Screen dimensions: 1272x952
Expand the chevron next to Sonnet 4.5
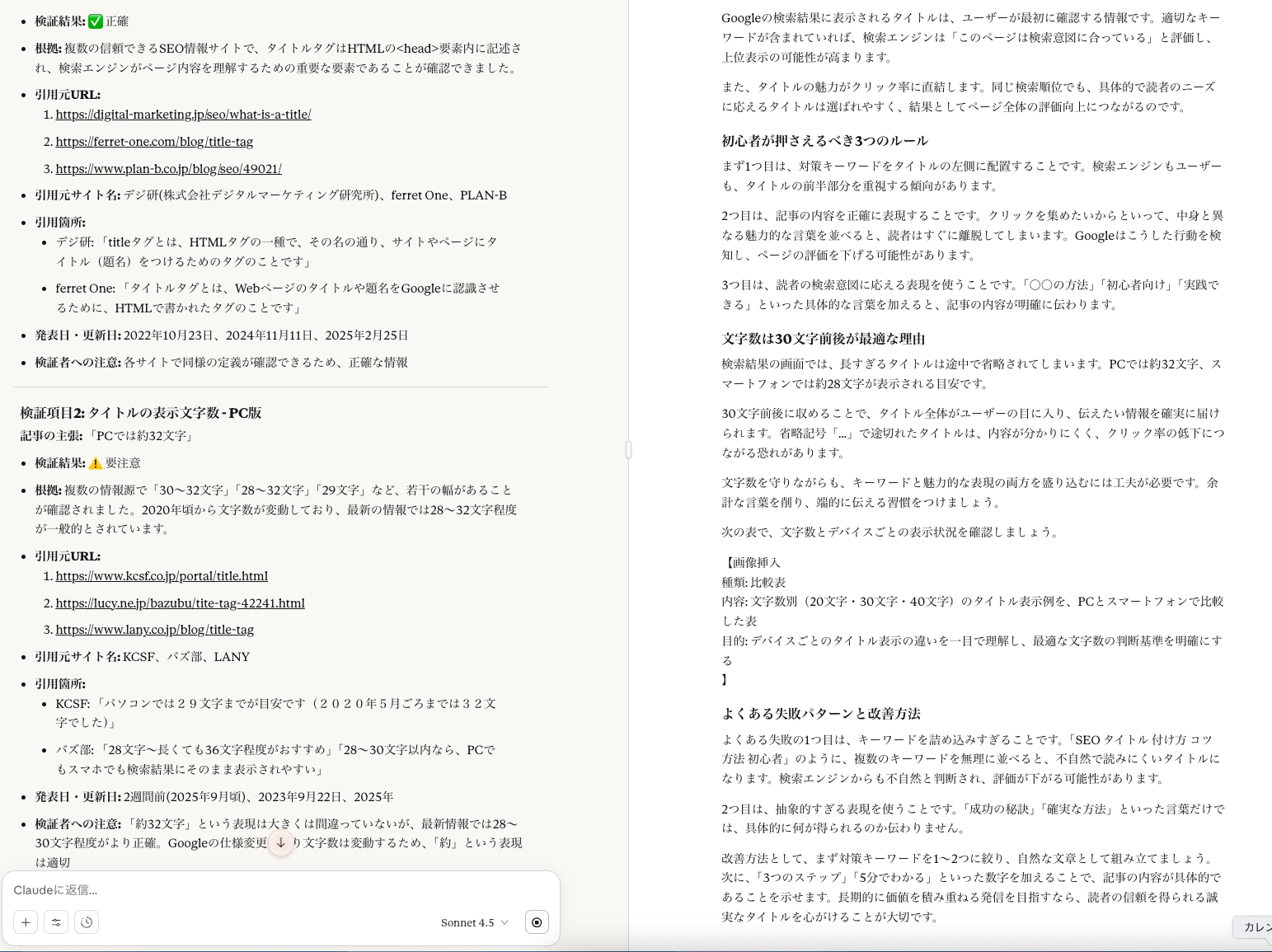[x=504, y=923]
